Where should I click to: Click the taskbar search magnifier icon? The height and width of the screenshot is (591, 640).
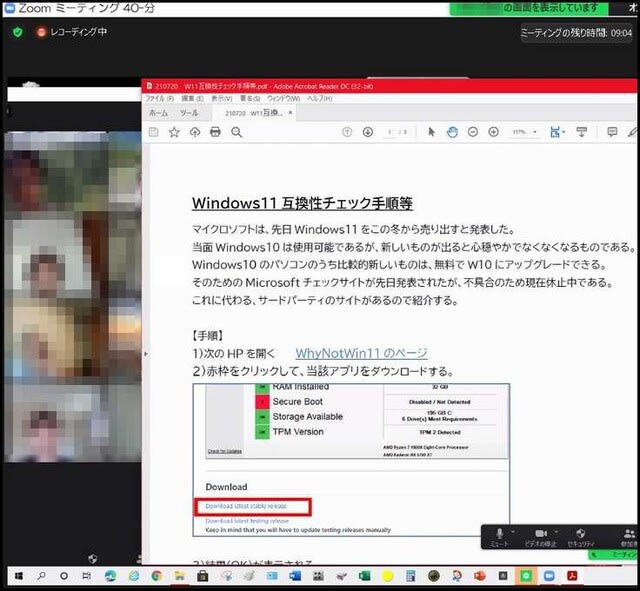click(x=41, y=576)
